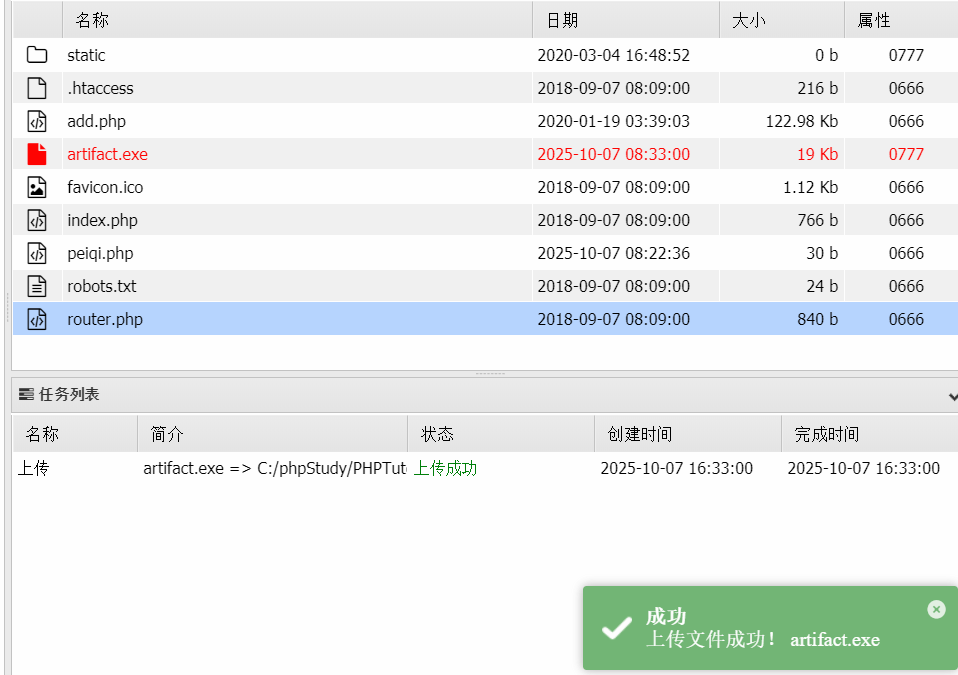Sort files by the 属性 column header
The image size is (958, 675).
coord(874,20)
